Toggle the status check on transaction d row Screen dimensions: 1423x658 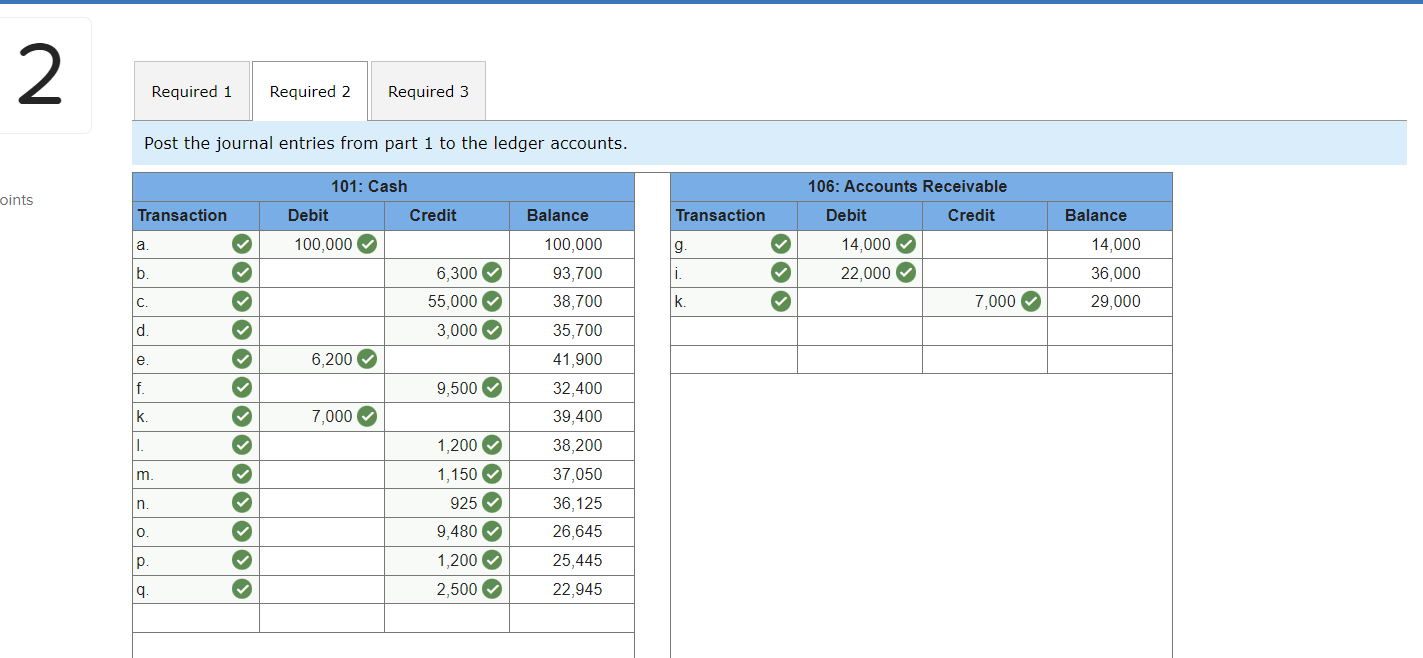[x=241, y=330]
